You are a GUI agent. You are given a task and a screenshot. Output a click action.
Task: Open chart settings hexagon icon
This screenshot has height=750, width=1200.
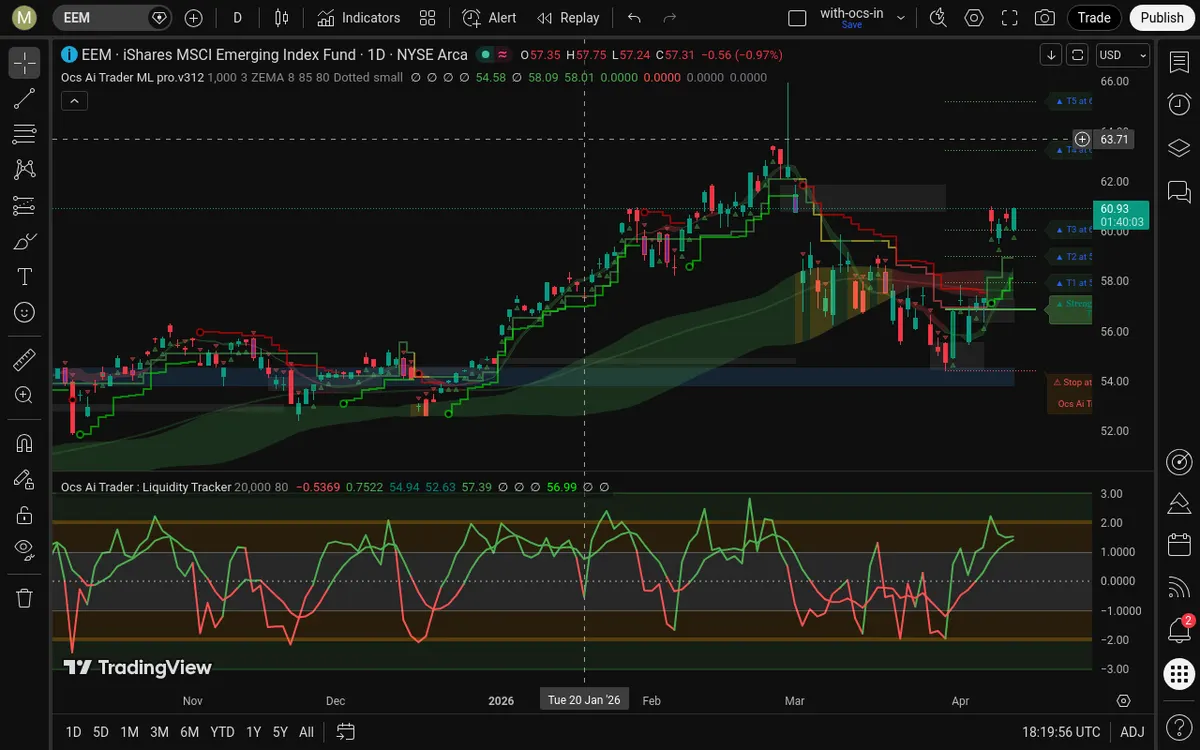[974, 17]
